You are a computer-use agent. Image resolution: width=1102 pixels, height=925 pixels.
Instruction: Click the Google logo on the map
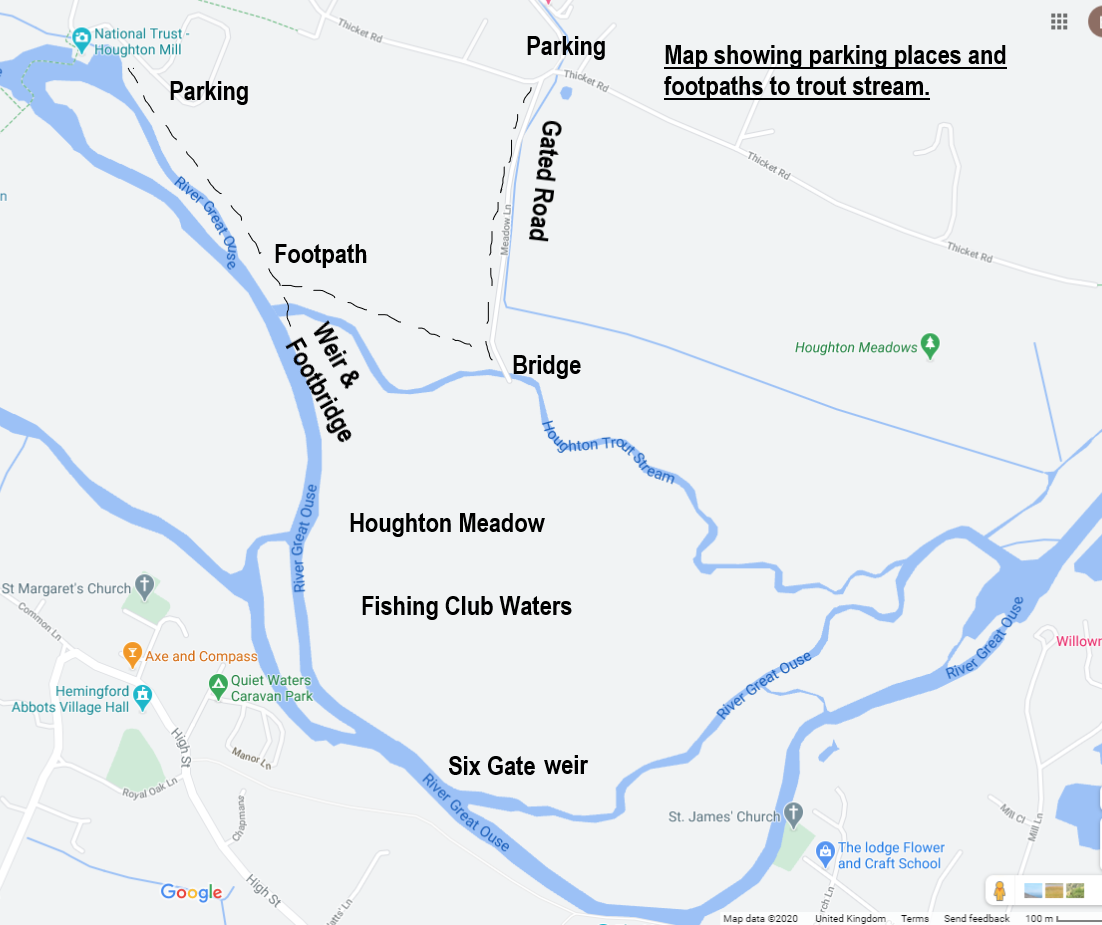pos(191,893)
